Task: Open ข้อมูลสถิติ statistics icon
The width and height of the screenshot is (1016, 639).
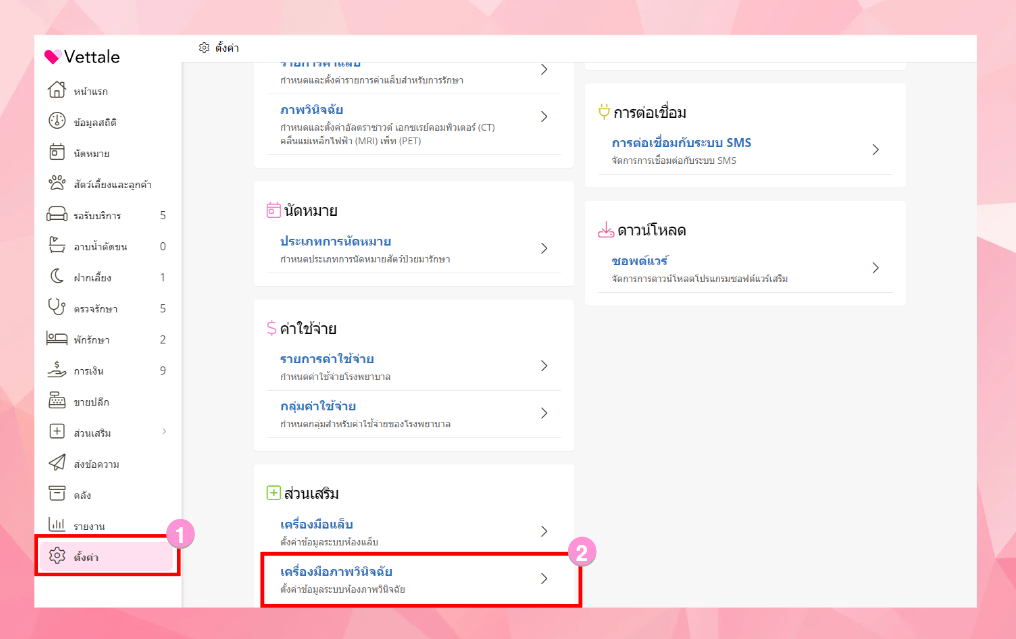Action: pos(57,121)
